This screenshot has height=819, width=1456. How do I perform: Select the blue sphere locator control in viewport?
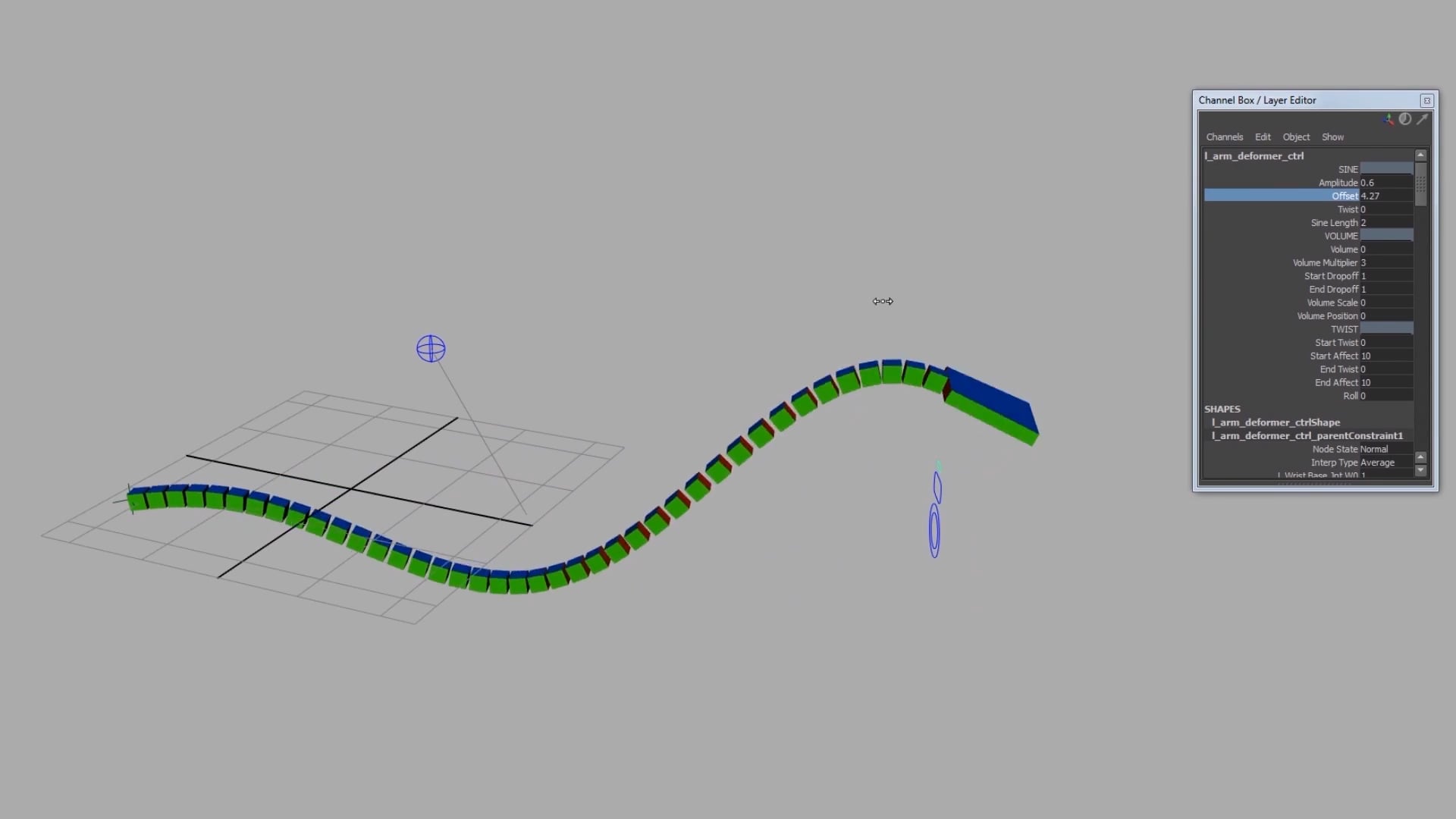tap(431, 349)
